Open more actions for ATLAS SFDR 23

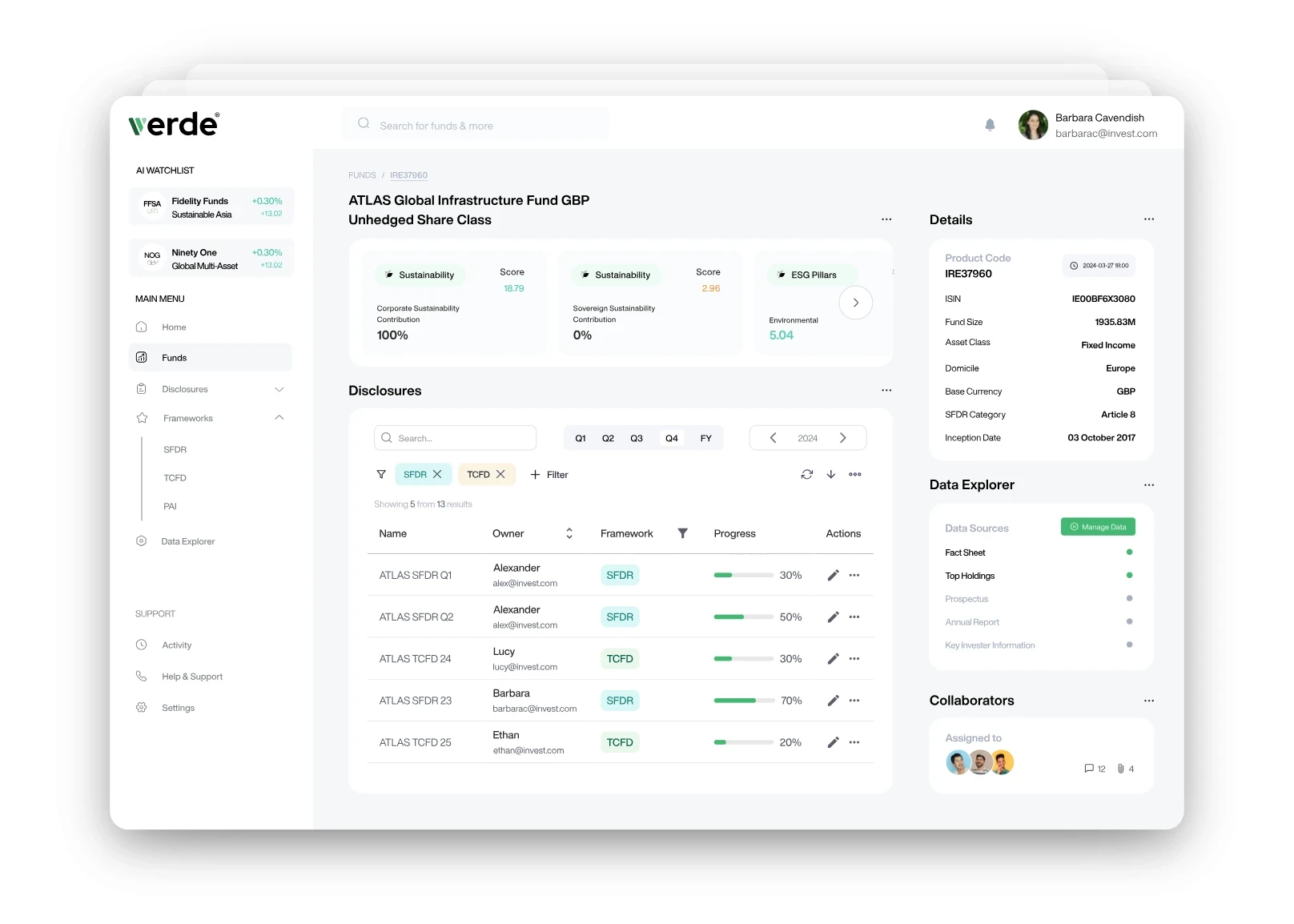(x=854, y=701)
